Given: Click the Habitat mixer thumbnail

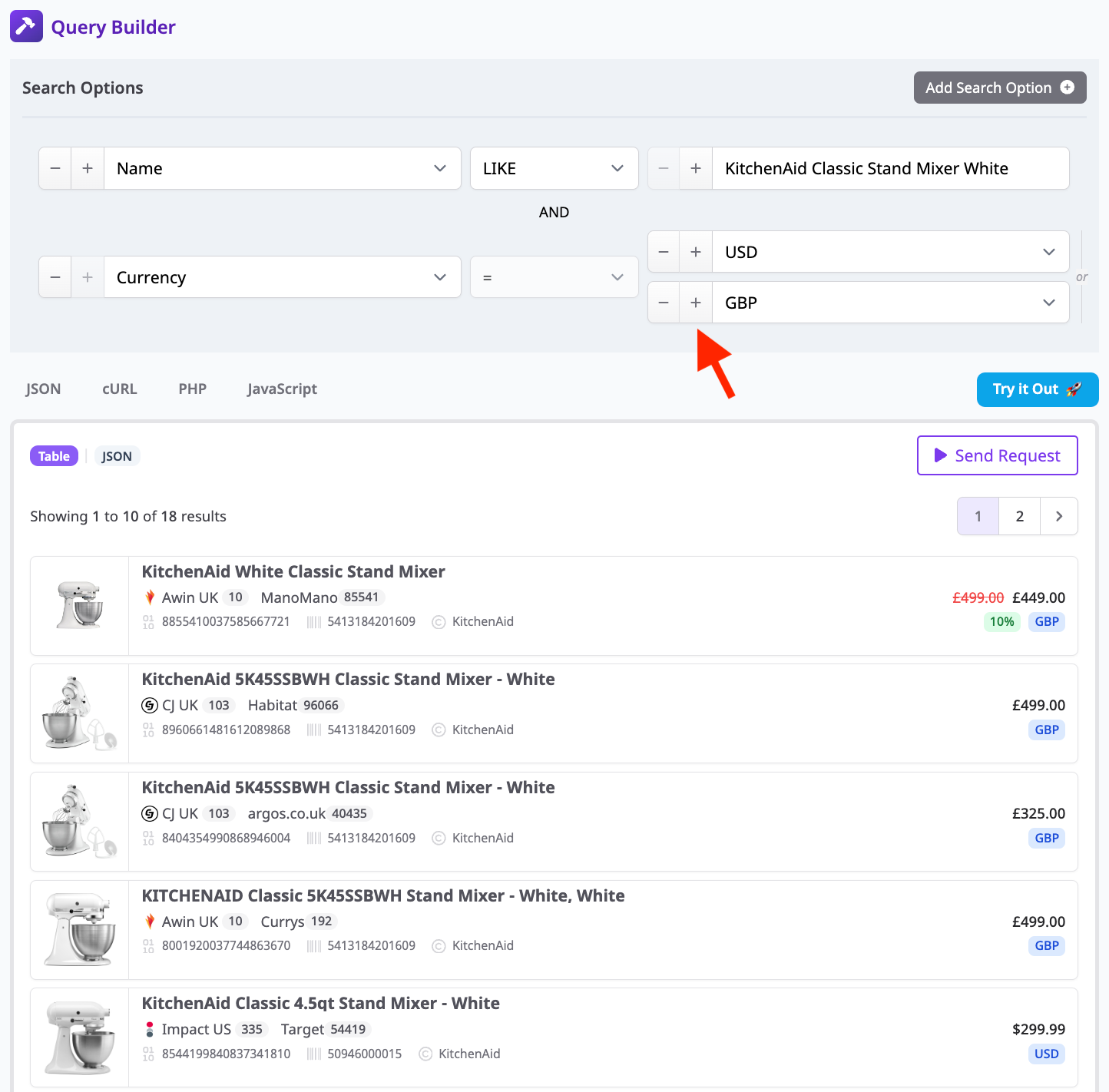Looking at the screenshot, I should click(x=80, y=713).
